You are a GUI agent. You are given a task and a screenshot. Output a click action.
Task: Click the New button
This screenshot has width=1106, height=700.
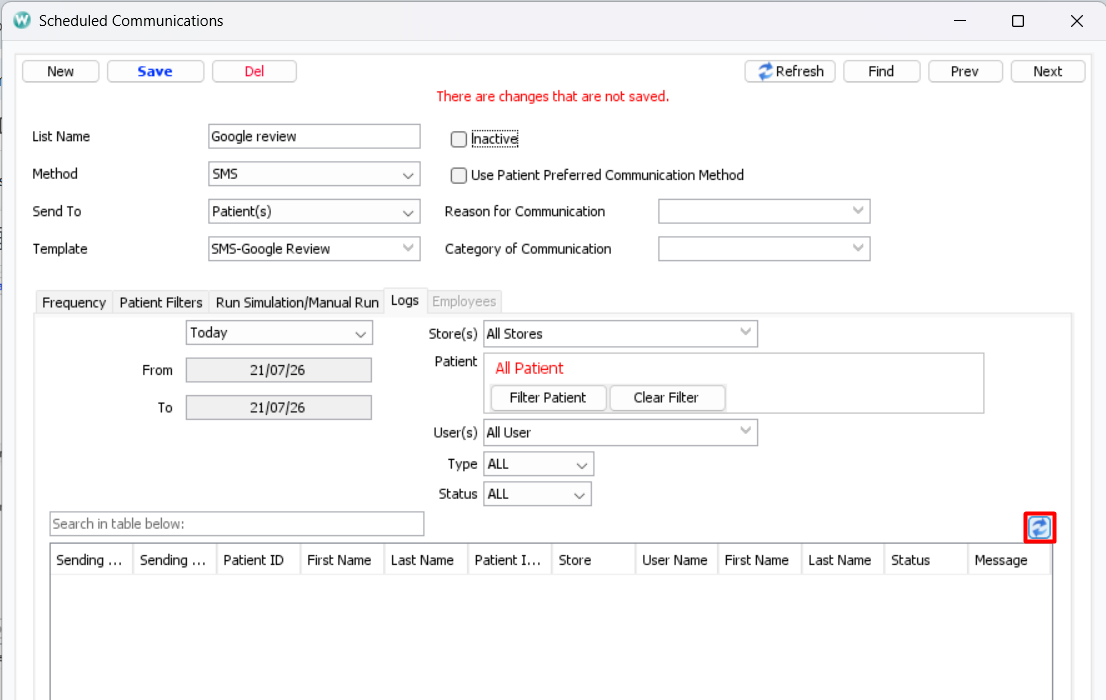pos(61,71)
